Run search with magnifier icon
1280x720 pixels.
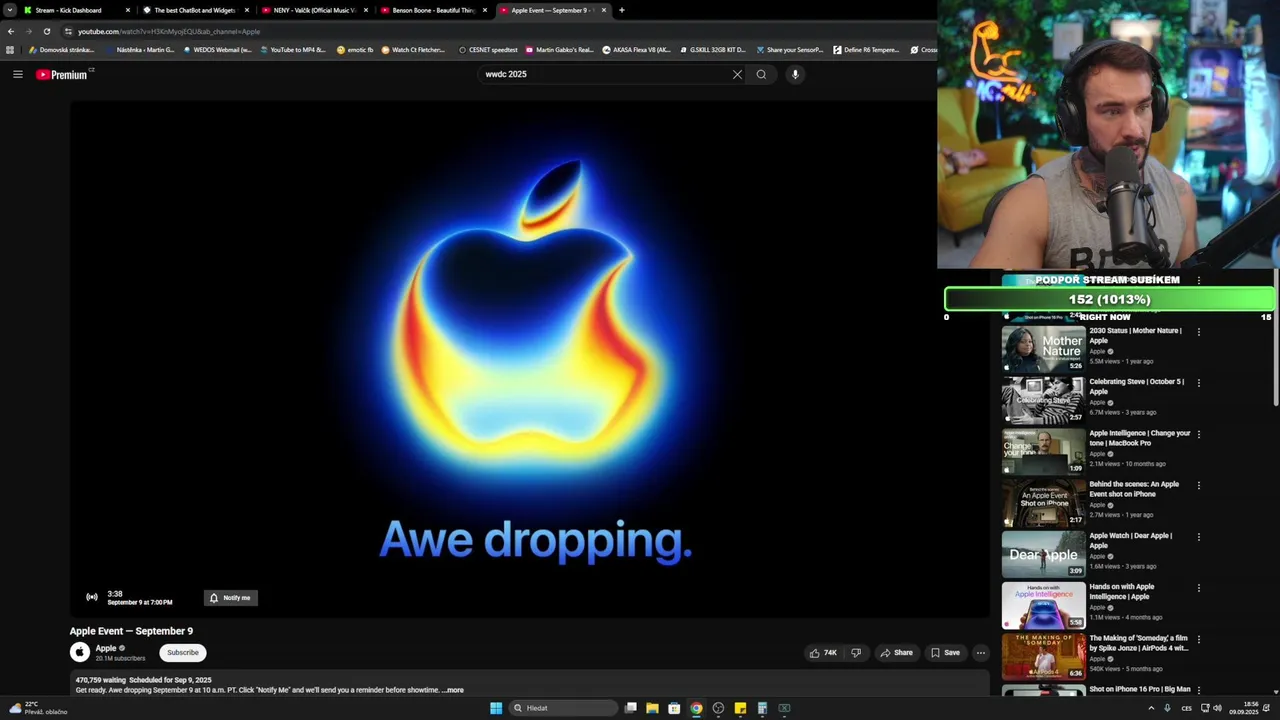click(761, 74)
